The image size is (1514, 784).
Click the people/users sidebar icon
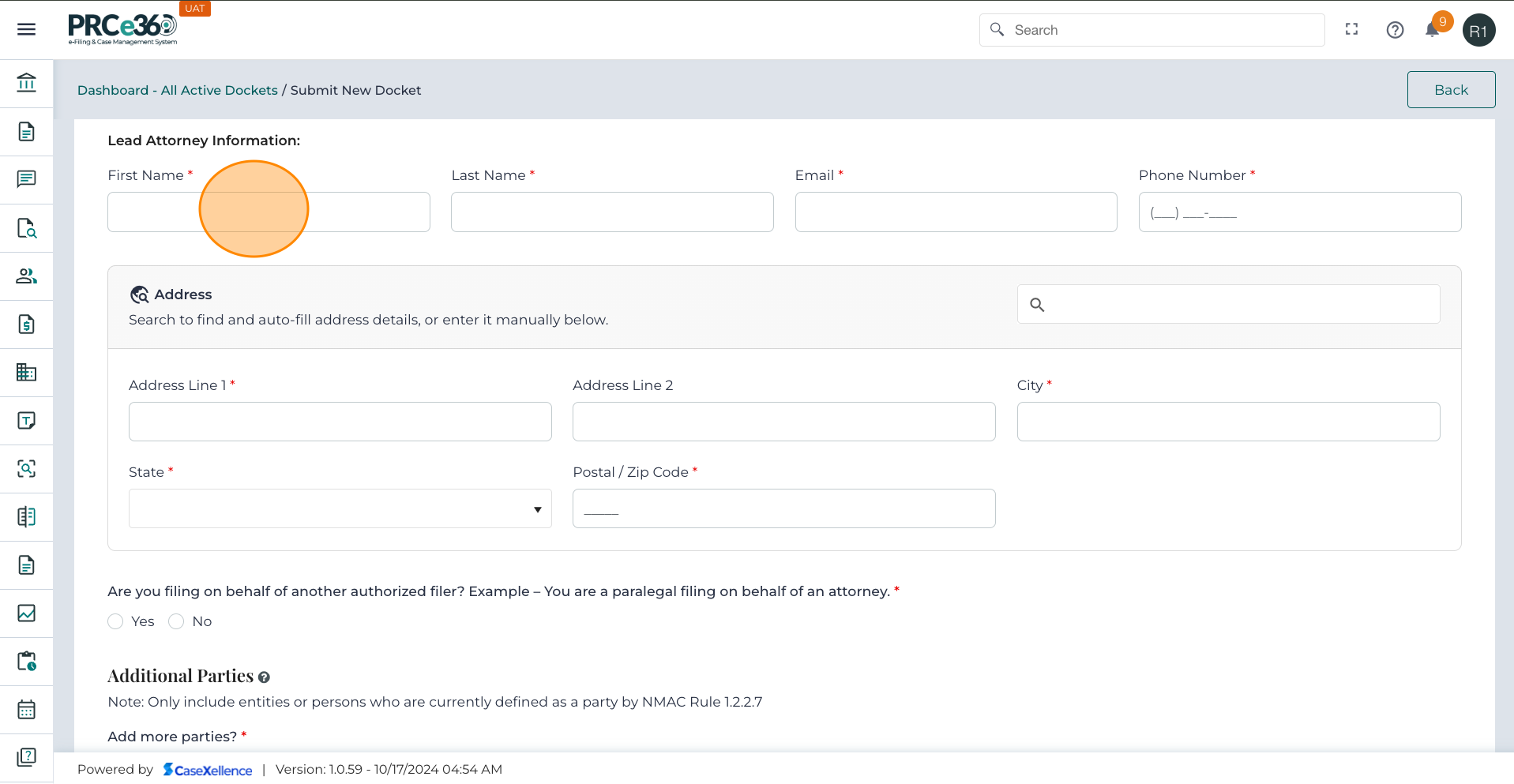pos(26,276)
